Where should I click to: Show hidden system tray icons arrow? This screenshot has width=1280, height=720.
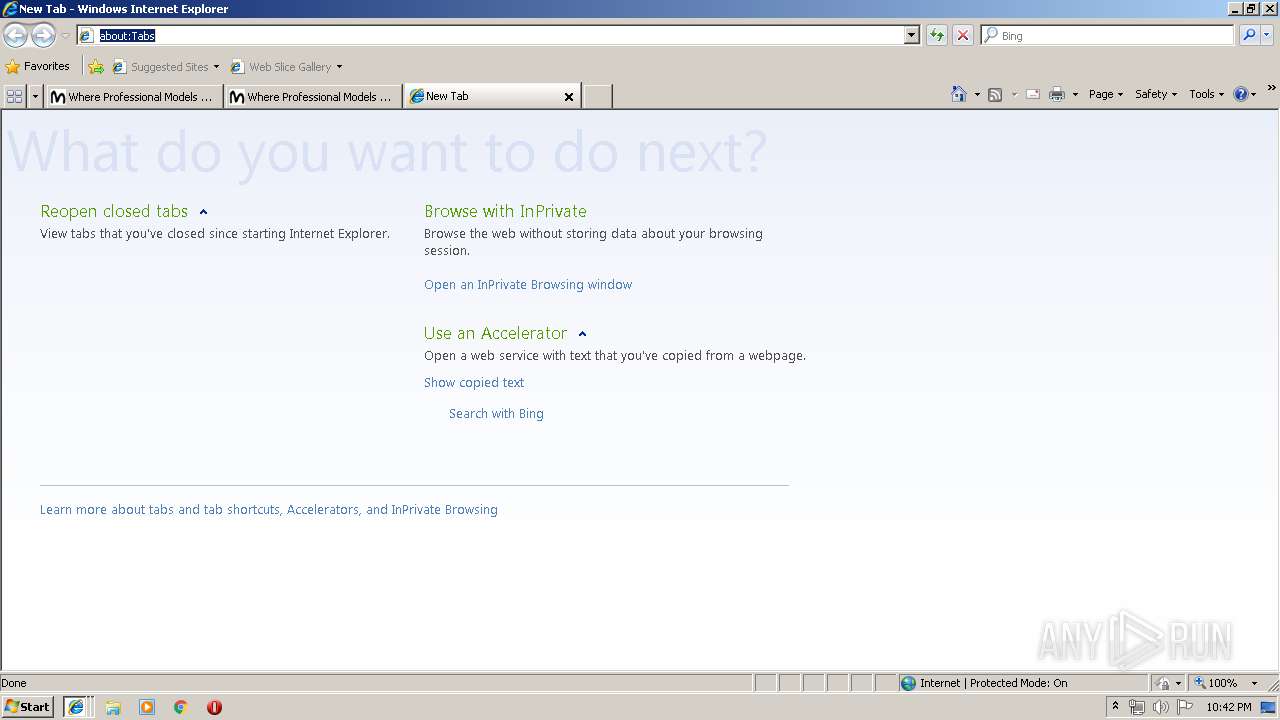[1115, 707]
